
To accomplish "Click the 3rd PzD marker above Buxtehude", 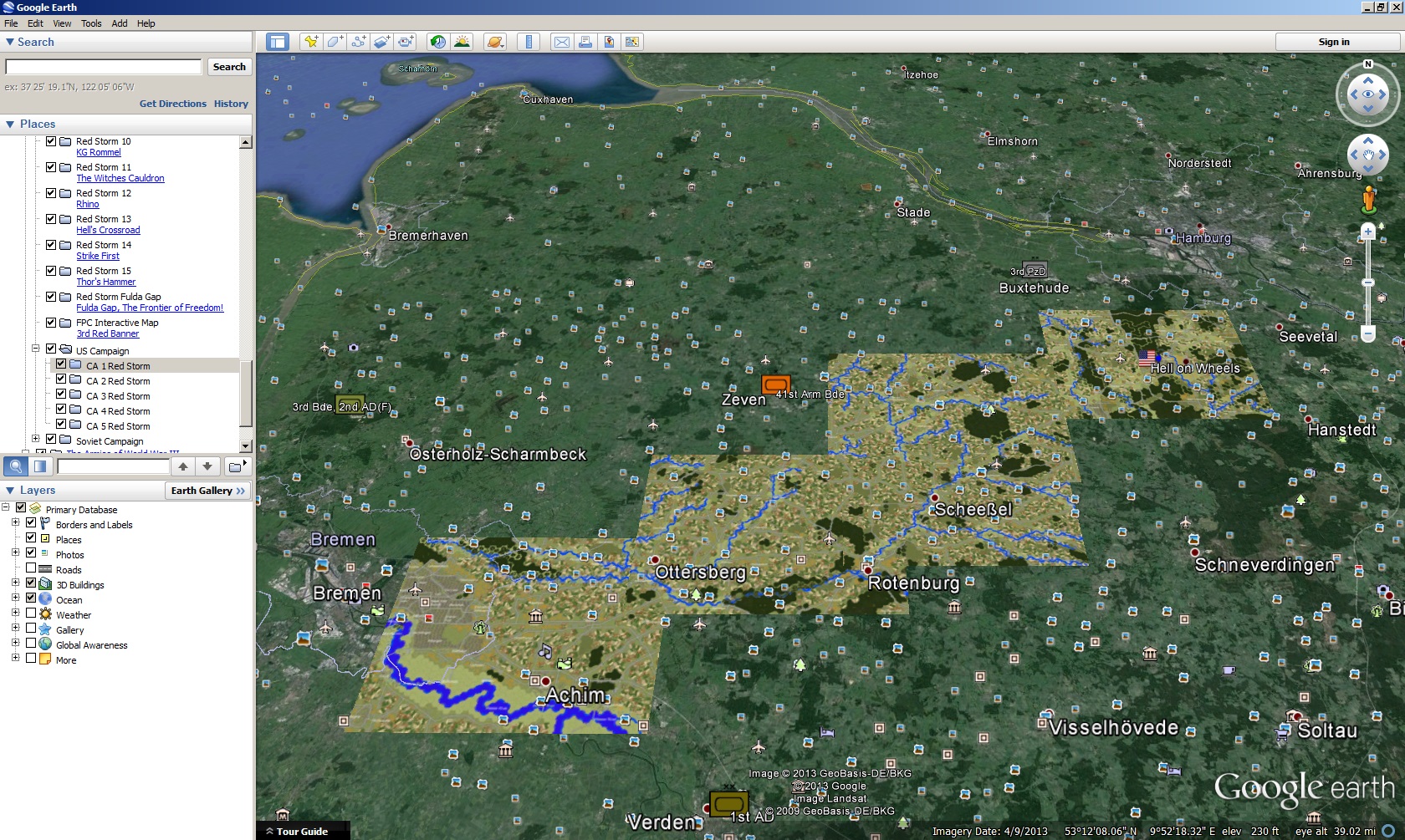I will [1035, 269].
